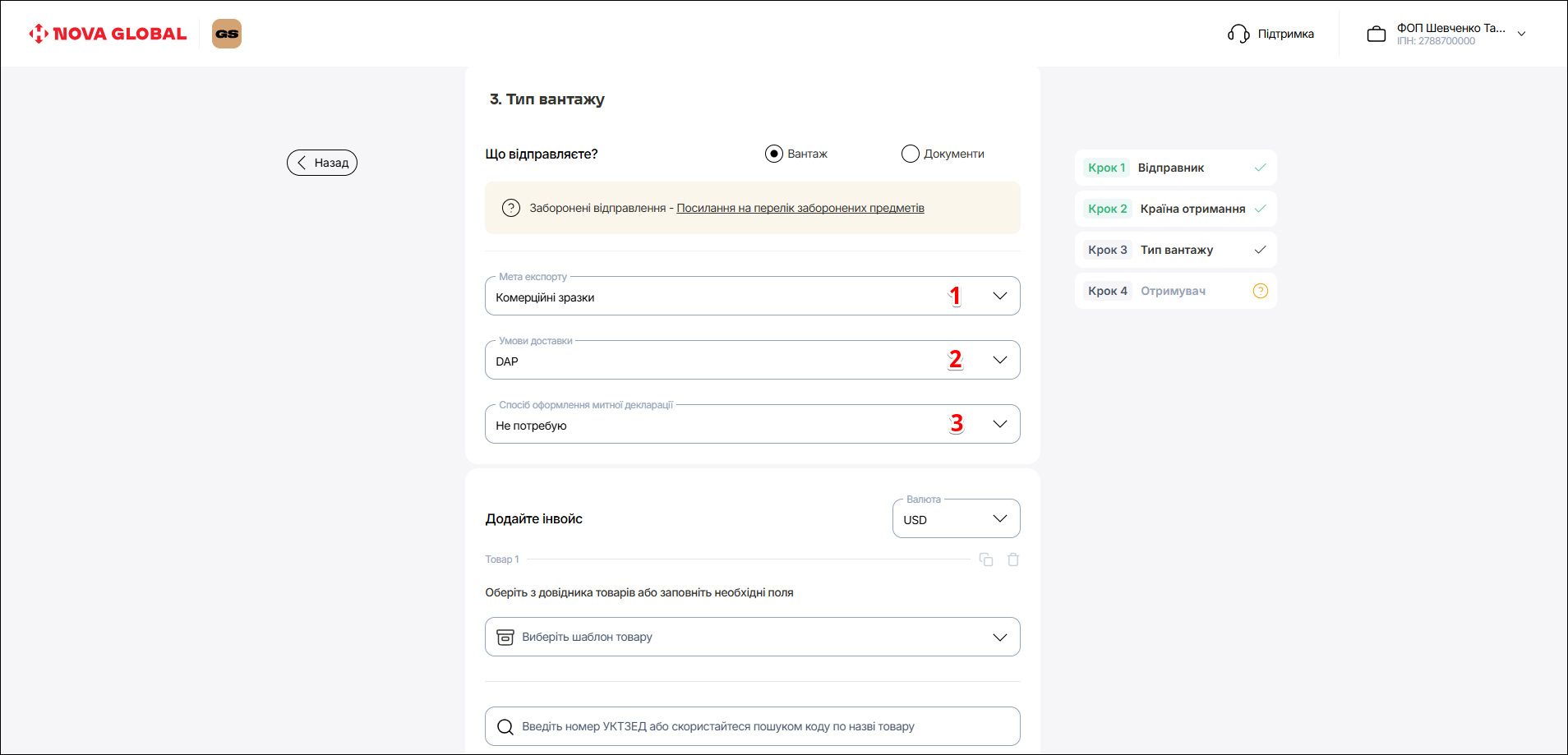Go to Крок 1 Відправник step

point(1174,168)
